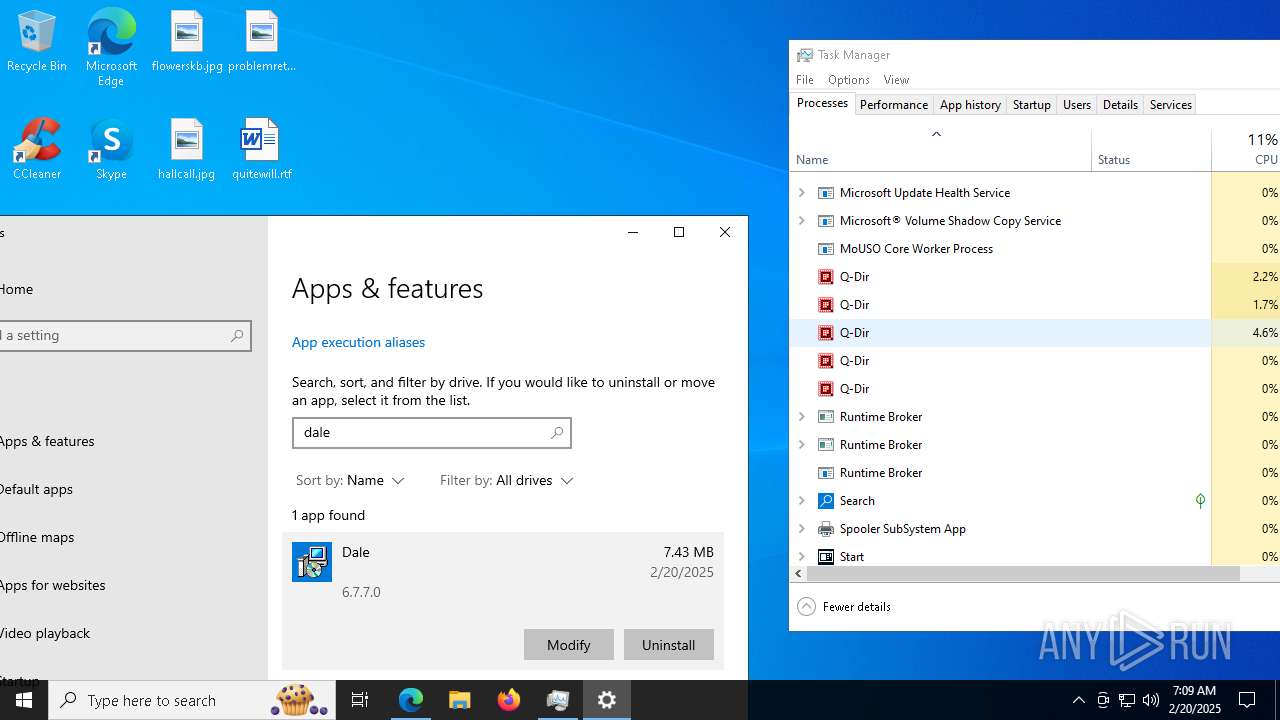This screenshot has width=1280, height=720.
Task: Switch to the App history tab
Action: pyautogui.click(x=970, y=105)
